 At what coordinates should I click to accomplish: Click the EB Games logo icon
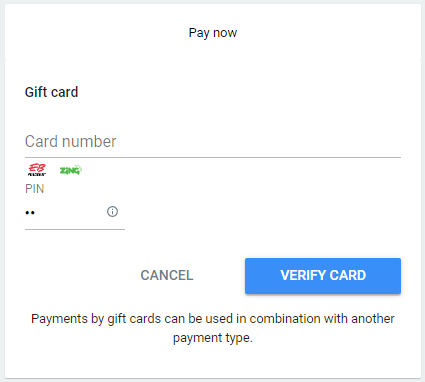pyautogui.click(x=37, y=170)
